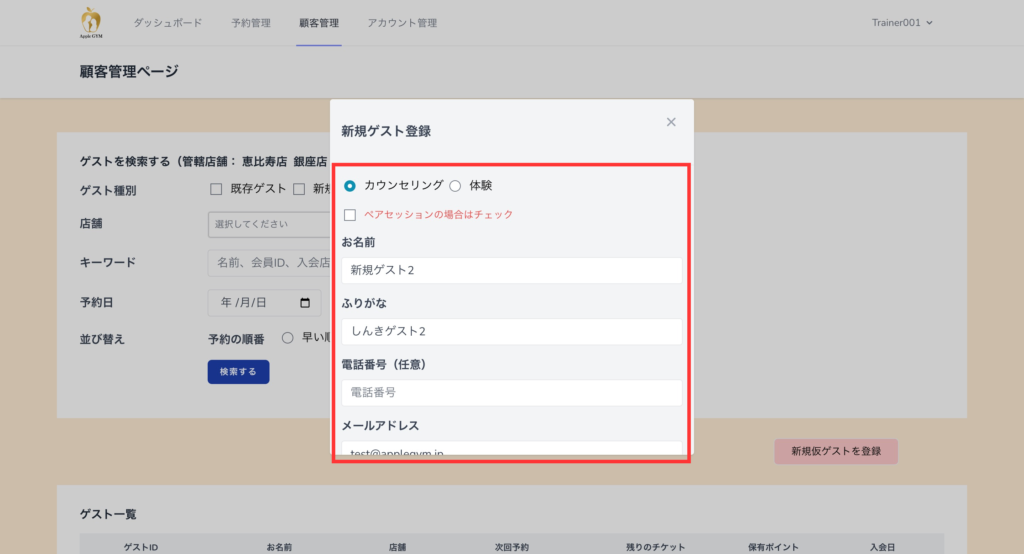Close the 新規ゲスト登録 dialog with X

(x=671, y=122)
